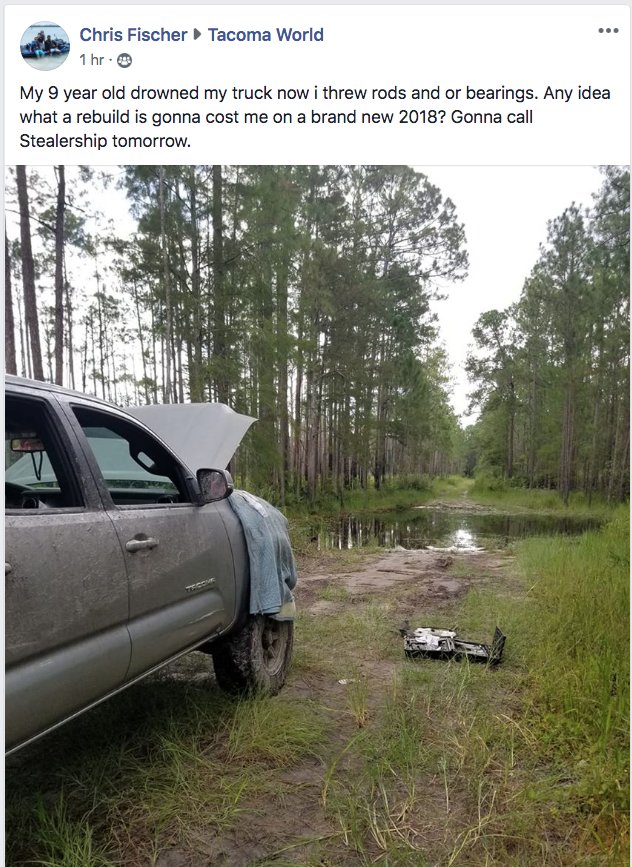This screenshot has height=867, width=632.
Task: Open the post permalink via 1 hr timestamp
Action: point(91,60)
